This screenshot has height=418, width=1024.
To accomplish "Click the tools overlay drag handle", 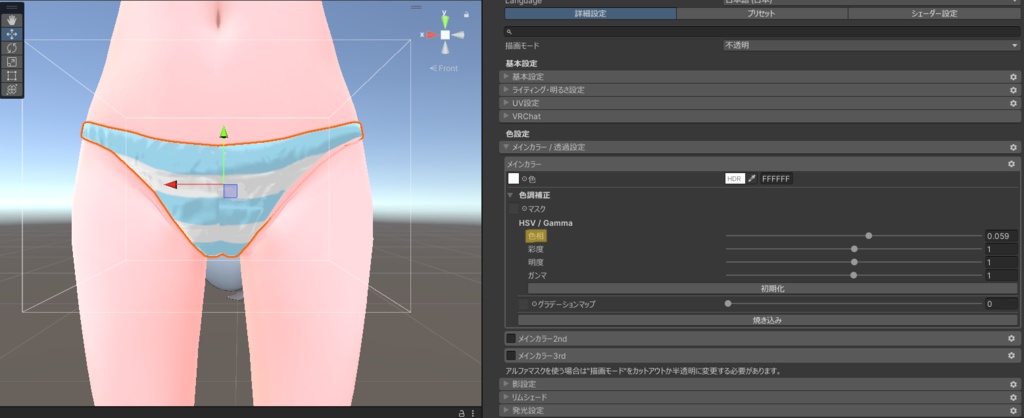I will (12, 7).
